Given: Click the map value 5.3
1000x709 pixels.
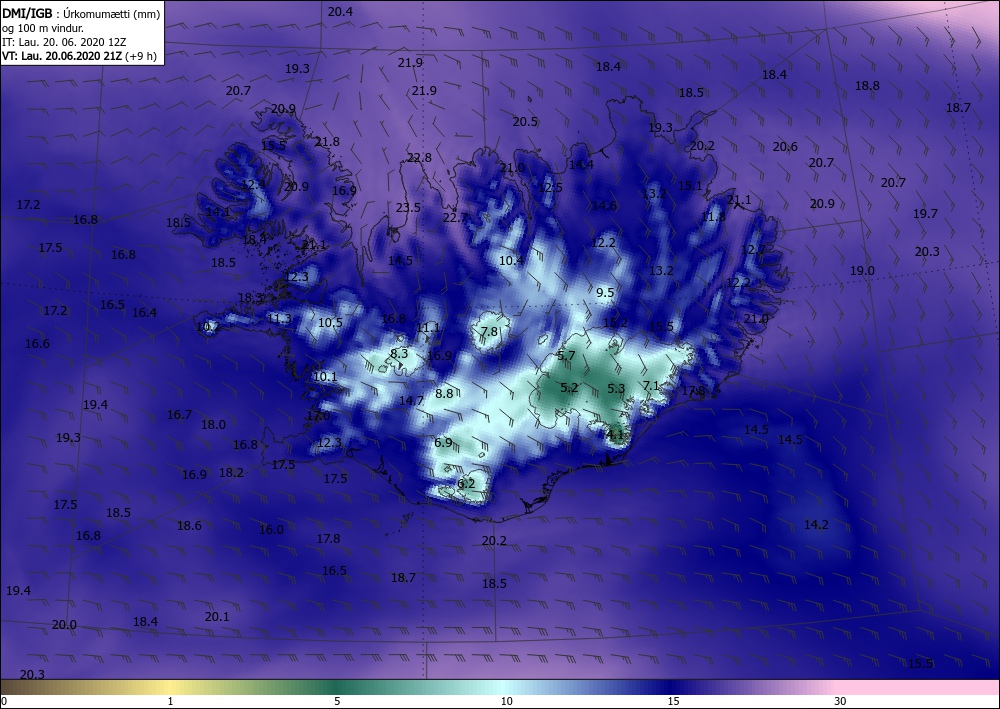Looking at the screenshot, I should (616, 388).
